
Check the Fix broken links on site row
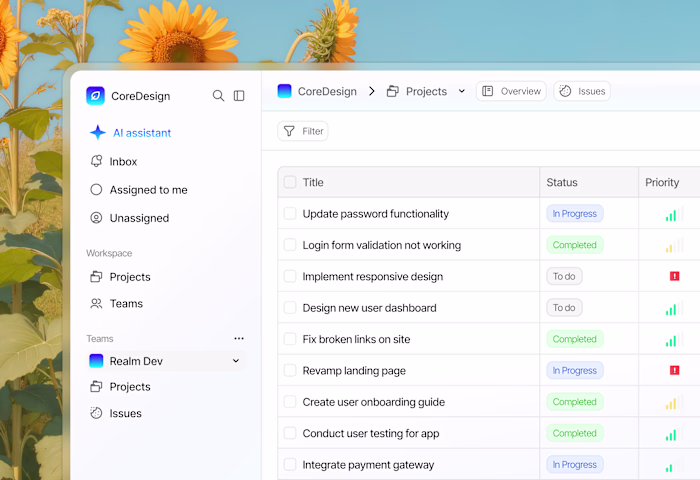point(290,339)
